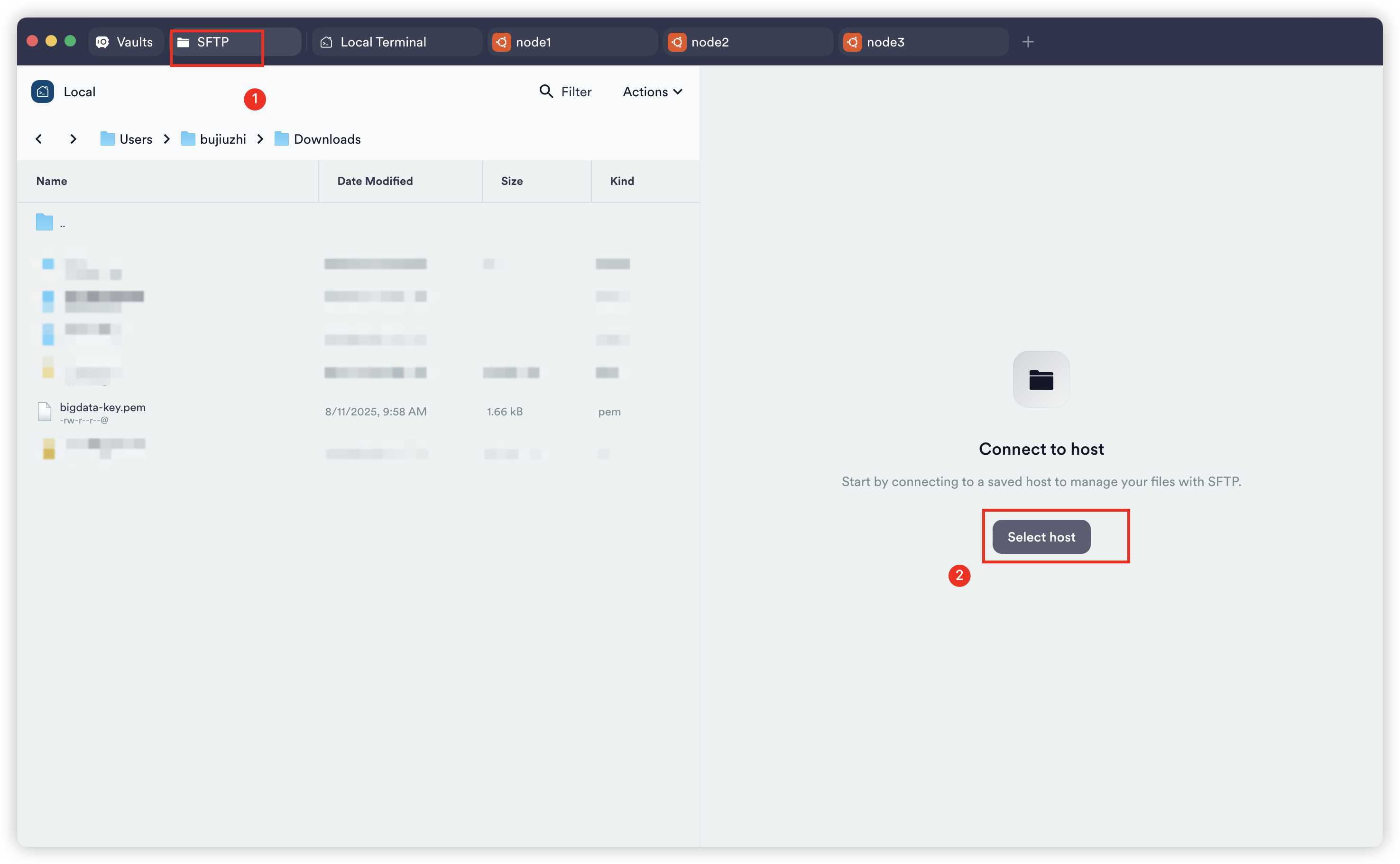Sort by Date Modified column

[374, 181]
